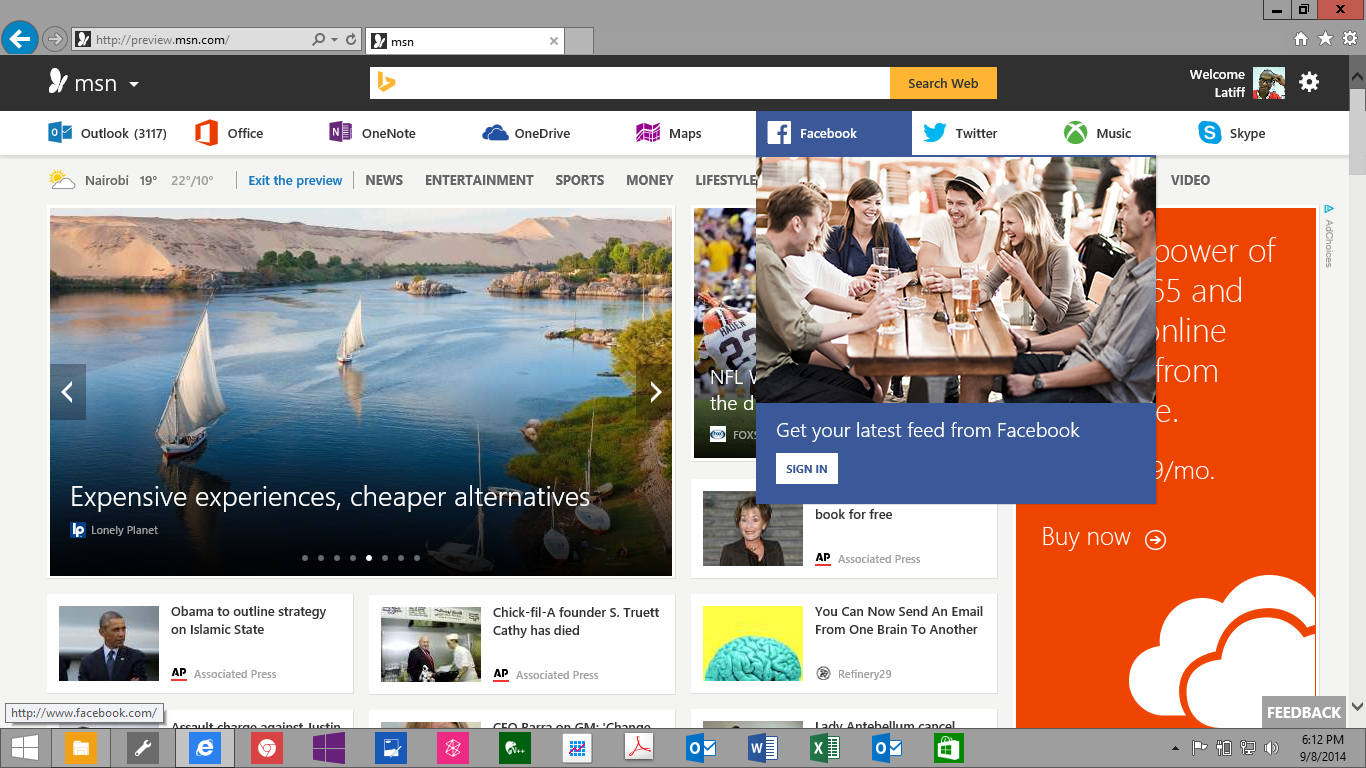
Task: Open the ENTERTAINMENT section
Action: point(479,181)
